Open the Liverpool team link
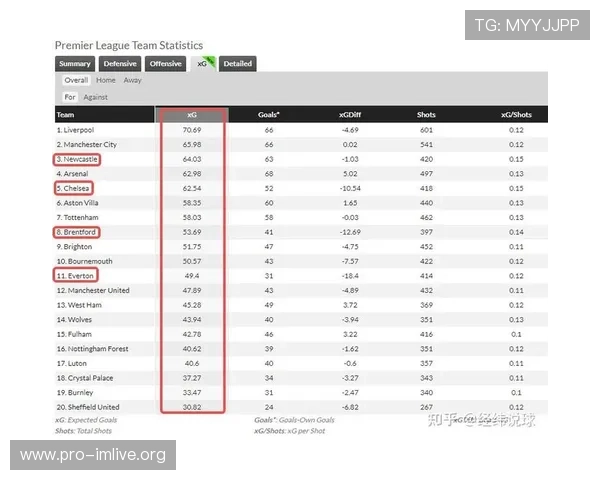The height and width of the screenshot is (480, 600). coord(75,130)
